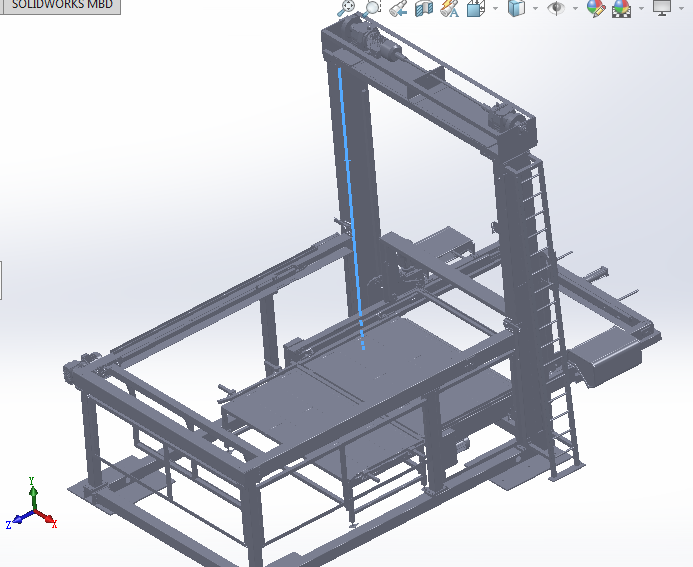Expand the View Orientation dropdown arrow
The width and height of the screenshot is (693, 567).
pos(495,8)
